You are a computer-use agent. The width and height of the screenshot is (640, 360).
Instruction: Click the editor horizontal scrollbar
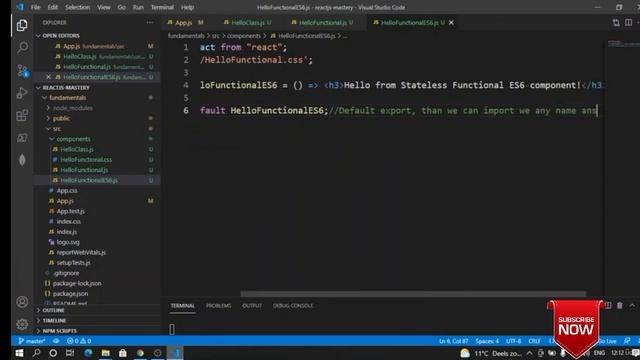[413, 294]
